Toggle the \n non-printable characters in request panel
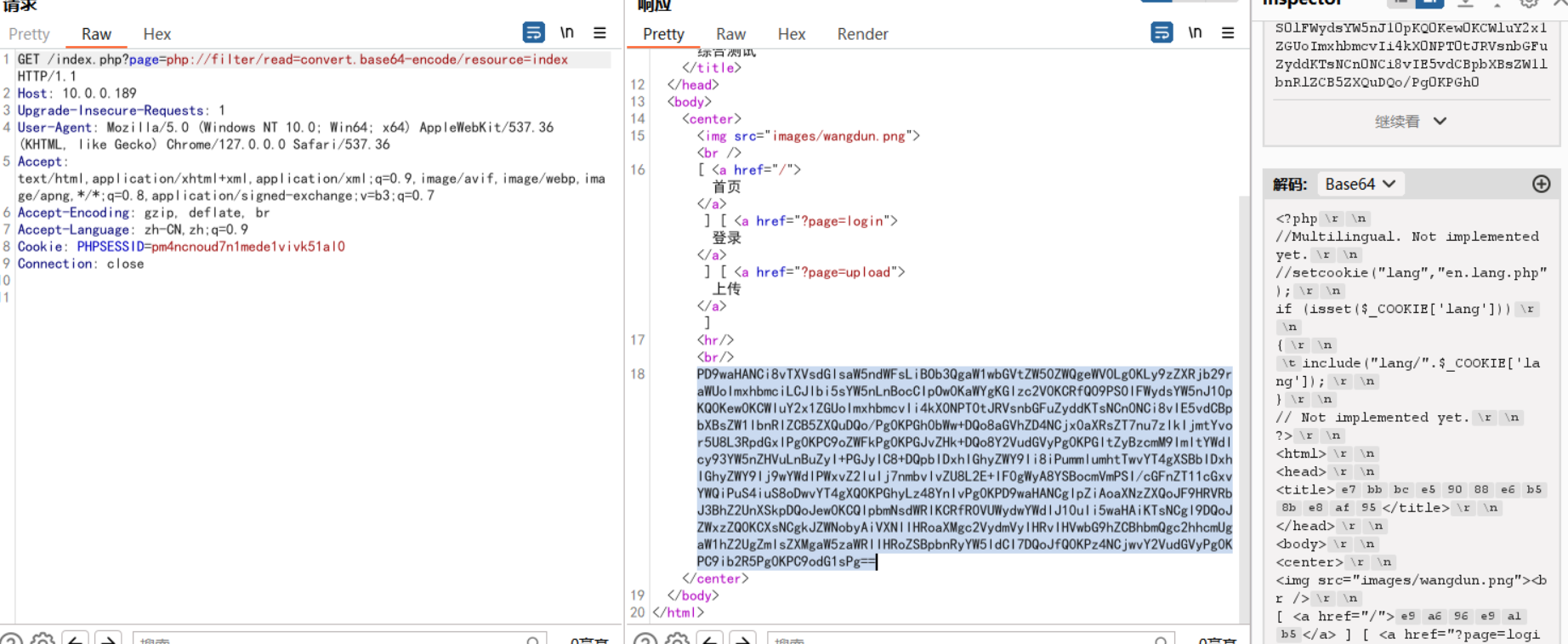 coord(566,32)
